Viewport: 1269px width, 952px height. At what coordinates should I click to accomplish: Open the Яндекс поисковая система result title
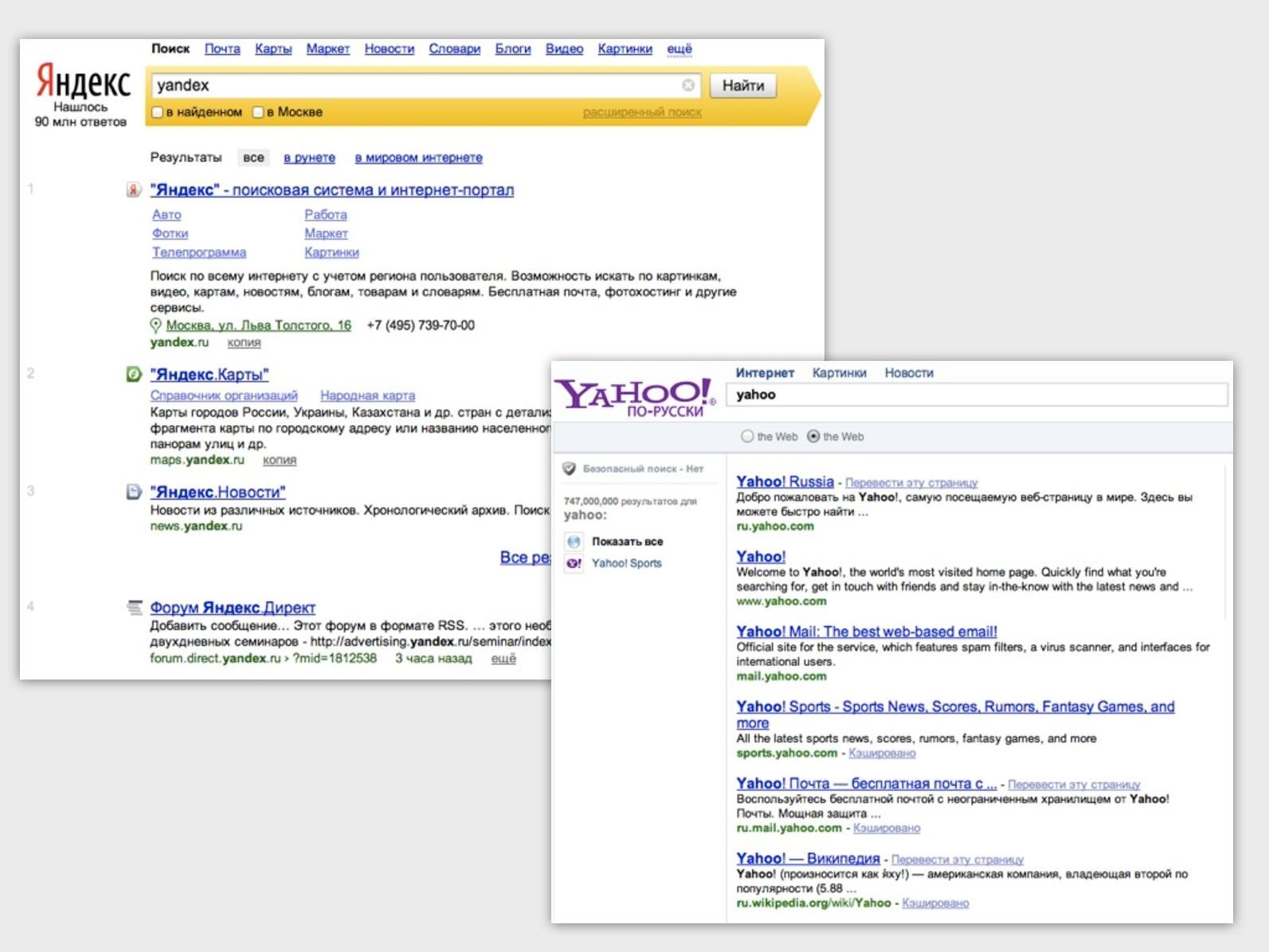coord(332,190)
